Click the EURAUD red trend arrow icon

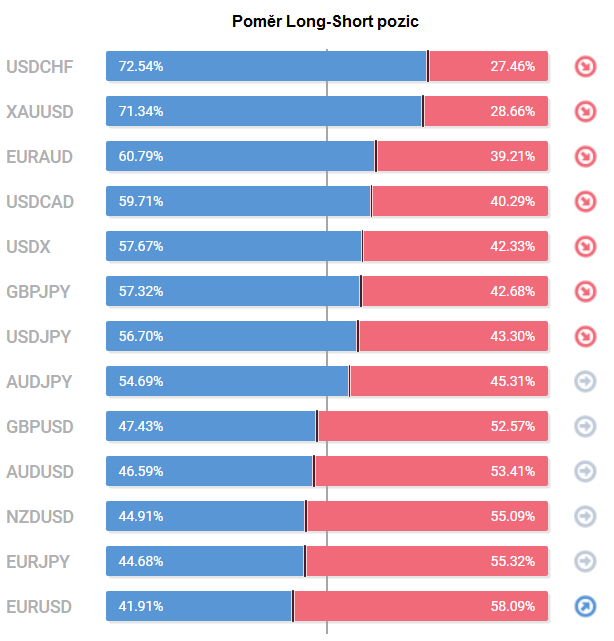585,157
